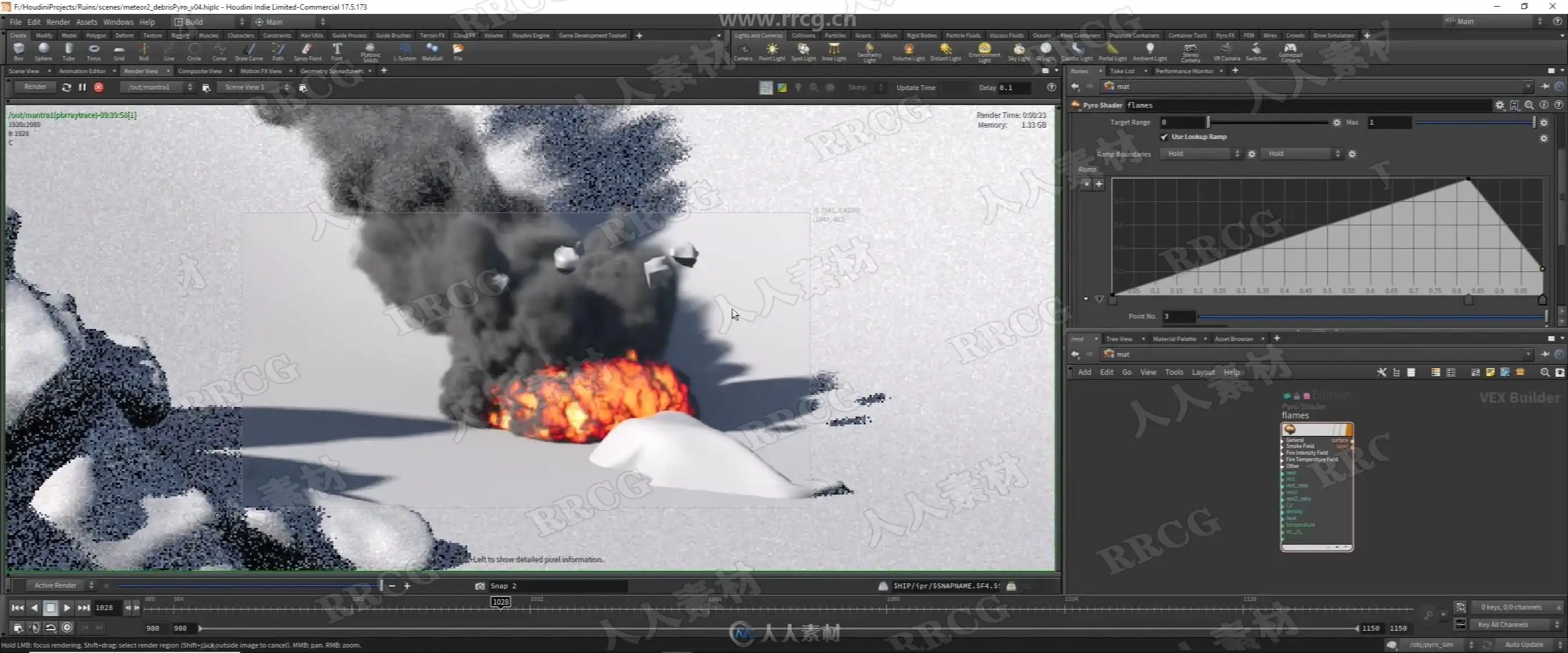Take a snapshot using camera icon
This screenshot has height=653, width=1568.
[480, 585]
